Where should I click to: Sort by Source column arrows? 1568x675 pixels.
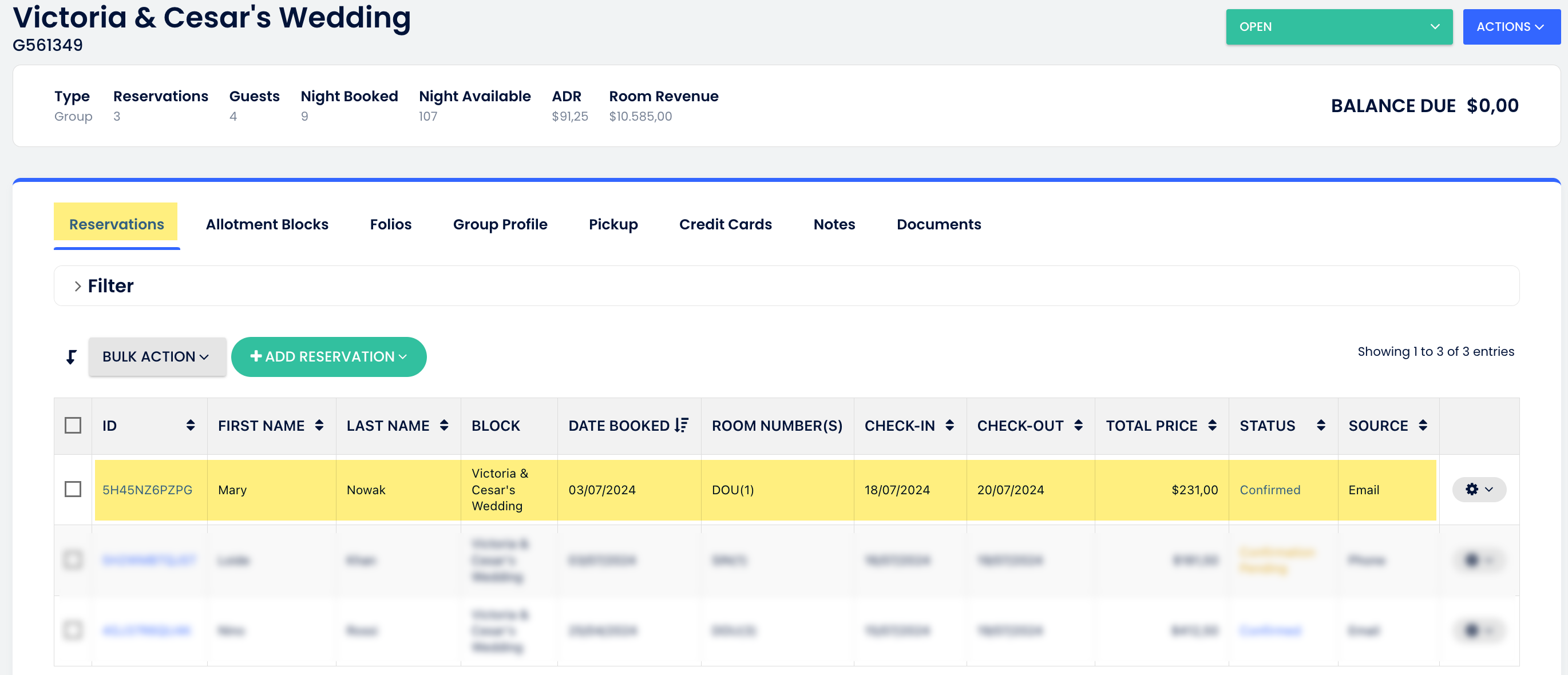[1423, 426]
